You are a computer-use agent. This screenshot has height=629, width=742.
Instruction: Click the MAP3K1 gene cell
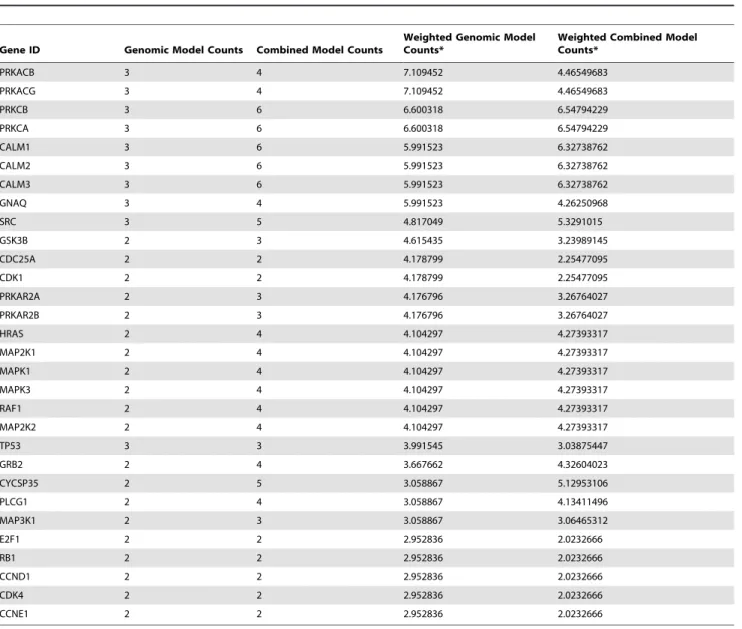point(18,521)
